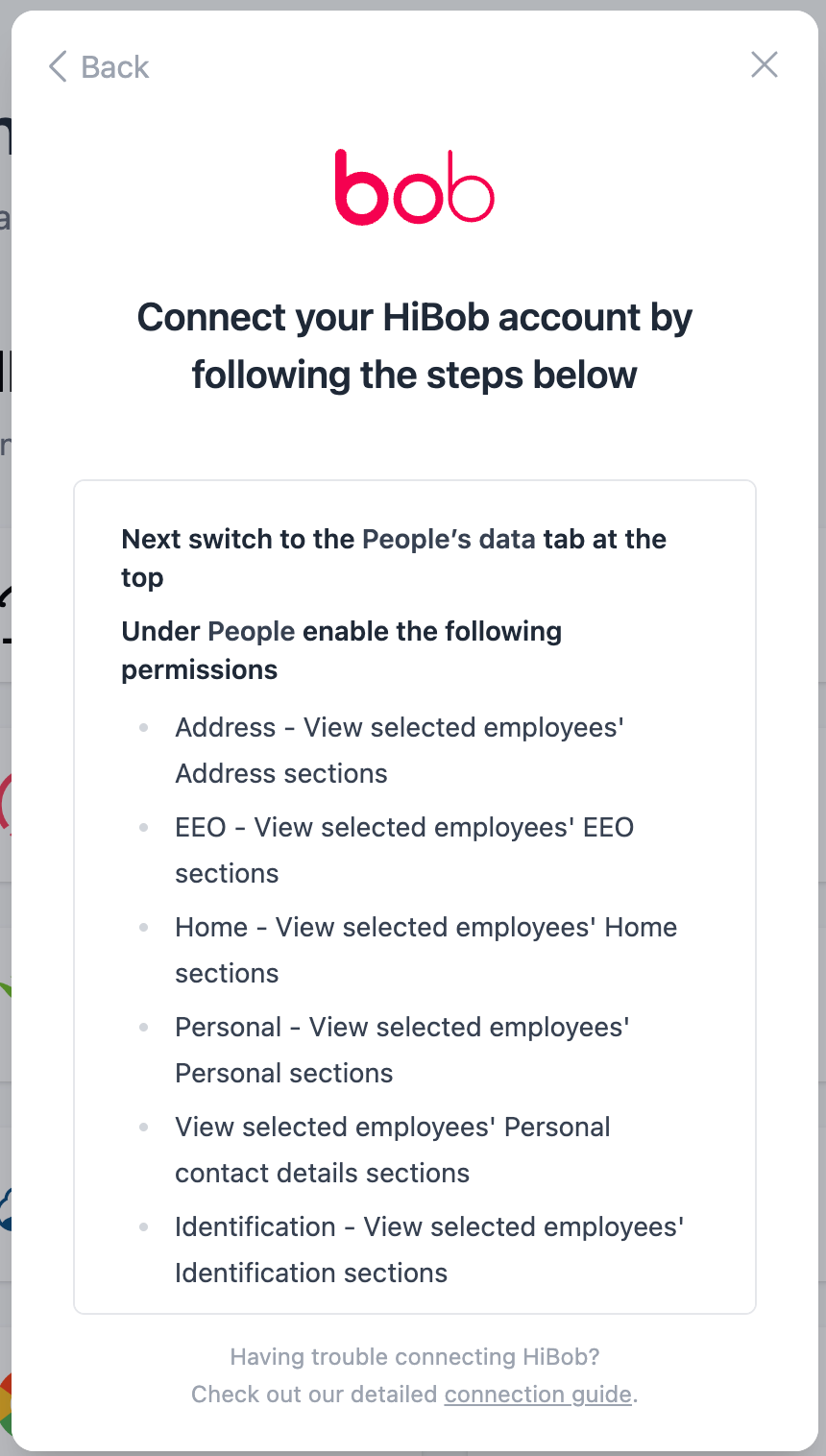Click the highlighted "People's data" text
The image size is (826, 1456).
(x=449, y=540)
